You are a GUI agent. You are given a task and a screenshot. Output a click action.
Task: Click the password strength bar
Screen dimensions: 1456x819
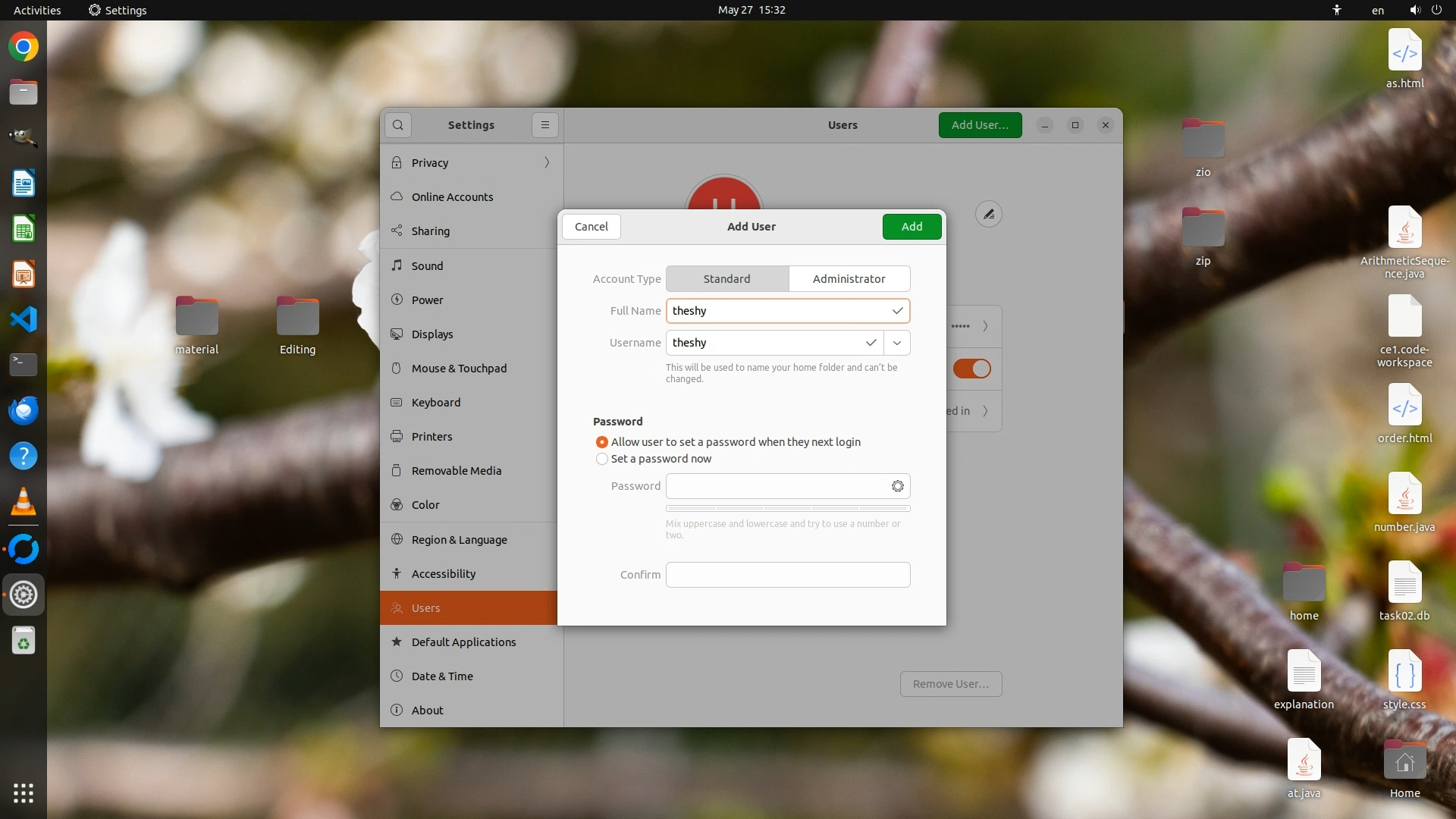click(788, 508)
